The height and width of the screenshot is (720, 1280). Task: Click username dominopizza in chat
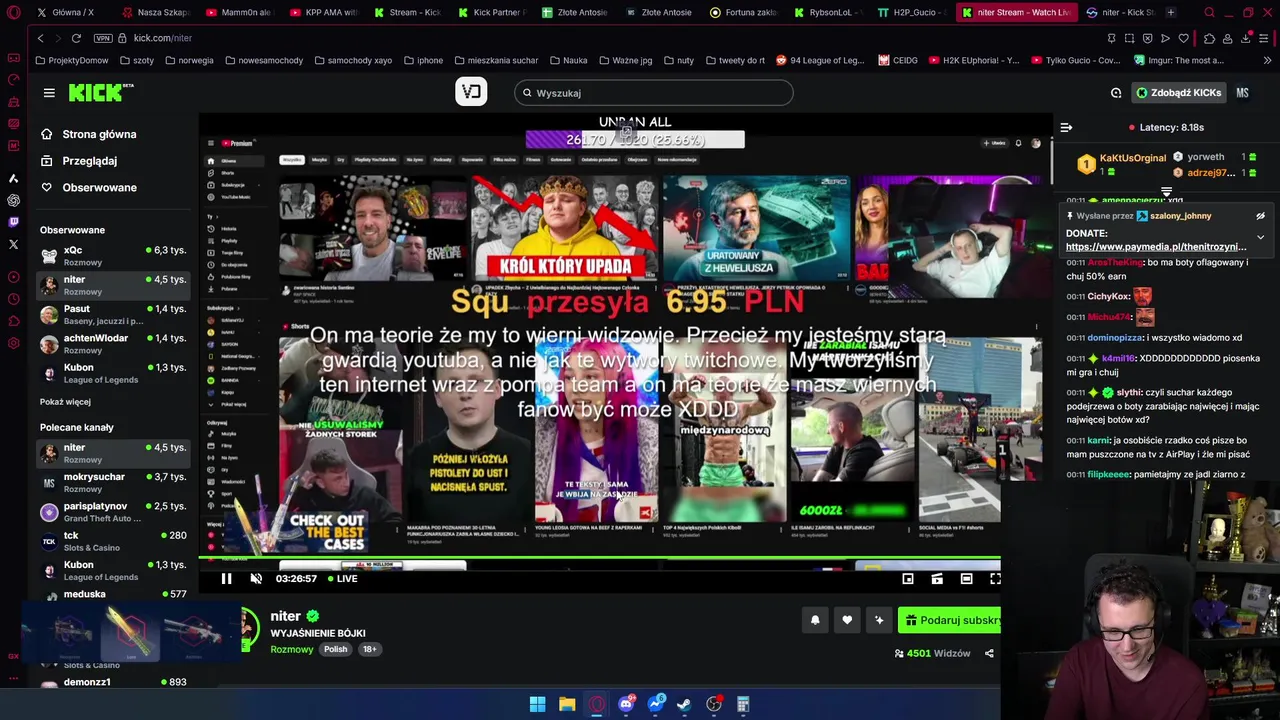(1114, 338)
